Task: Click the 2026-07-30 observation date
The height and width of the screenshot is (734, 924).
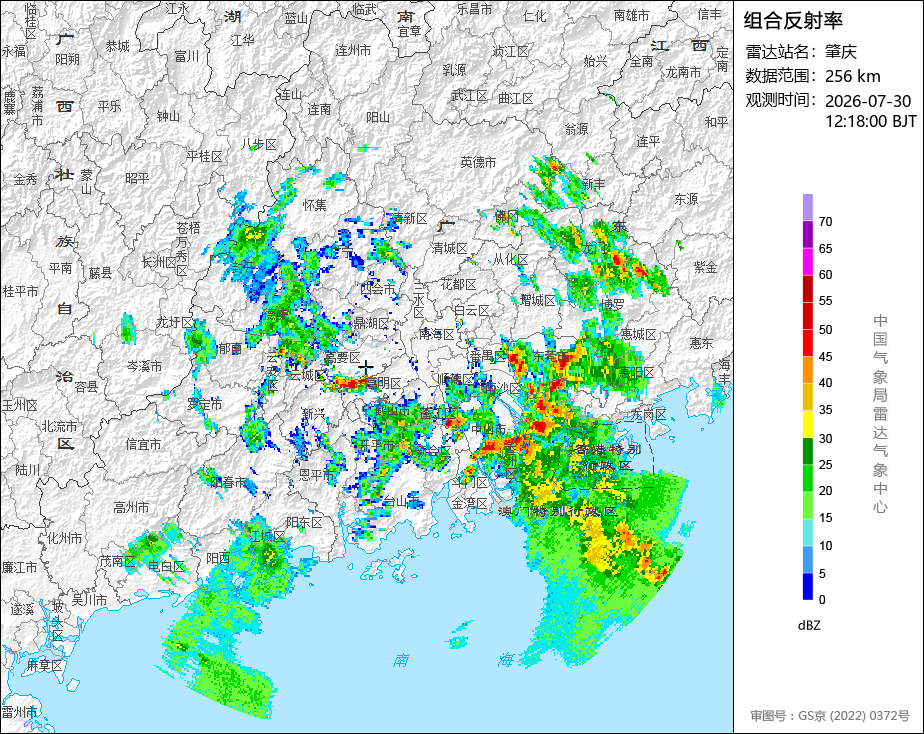Action: tap(867, 101)
